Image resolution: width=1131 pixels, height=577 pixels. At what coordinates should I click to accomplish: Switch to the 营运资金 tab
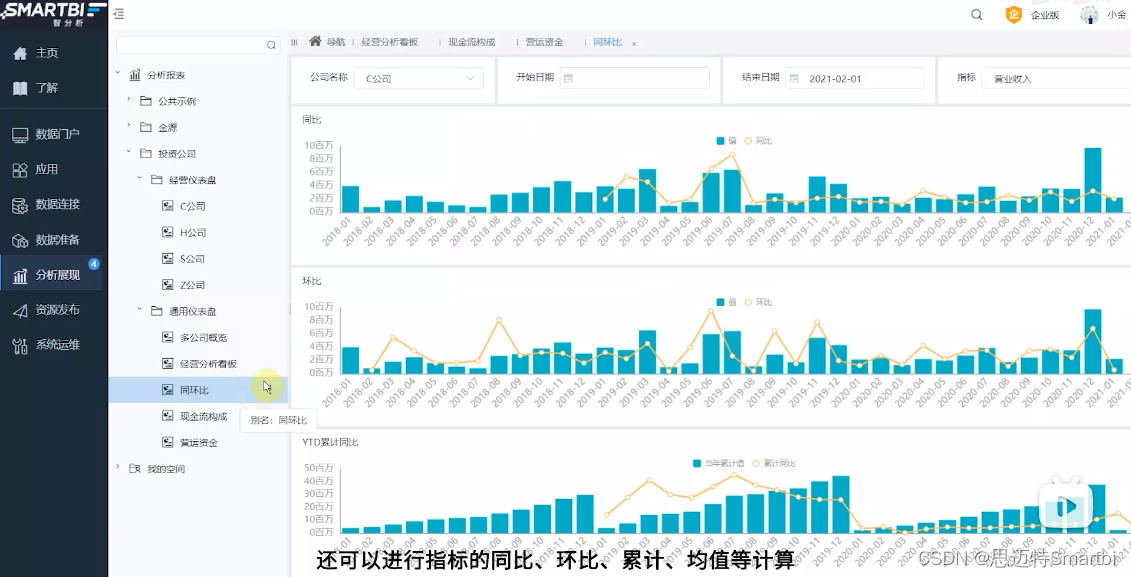tap(545, 42)
